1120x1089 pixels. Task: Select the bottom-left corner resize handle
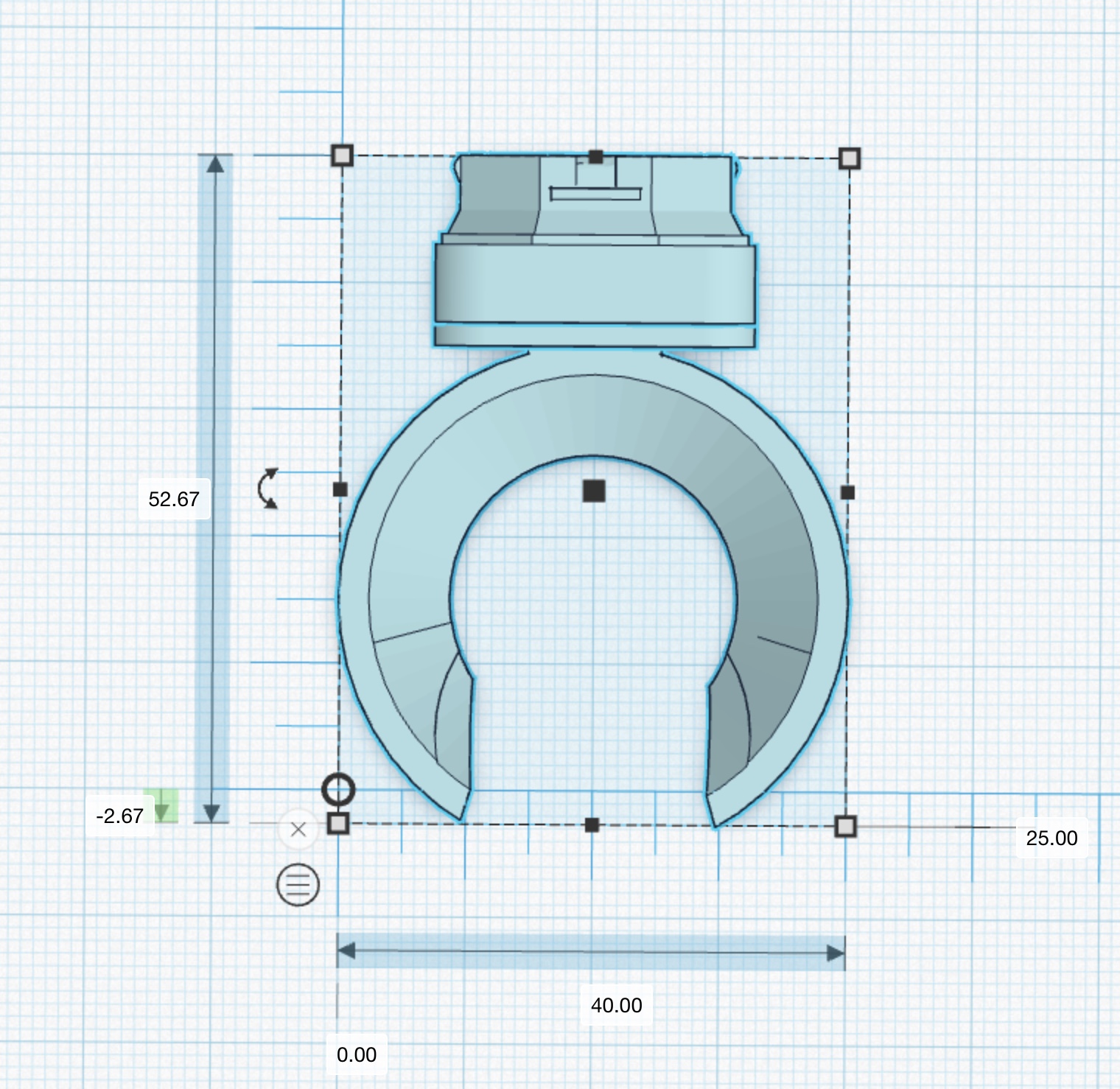337,823
